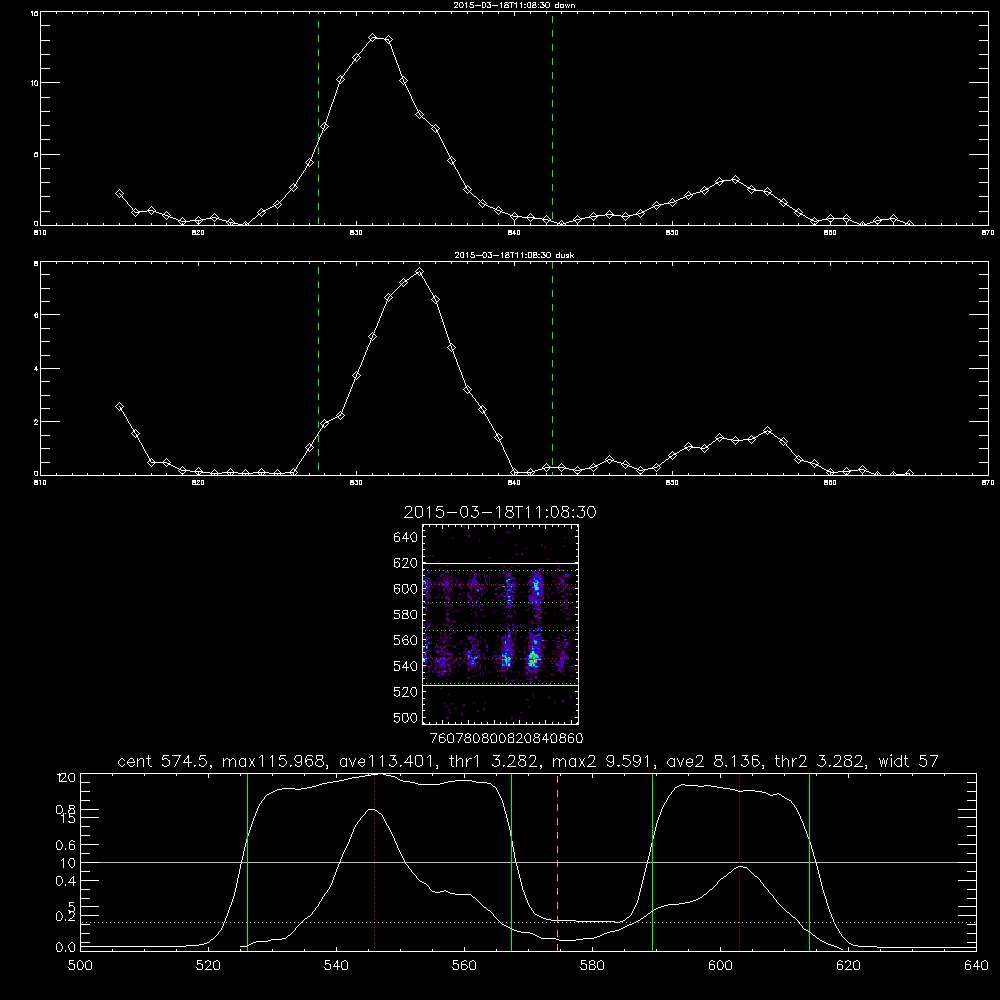1000x1000 pixels.
Task: Click the peak diamond marker of the dawn curve
Action: [373, 38]
